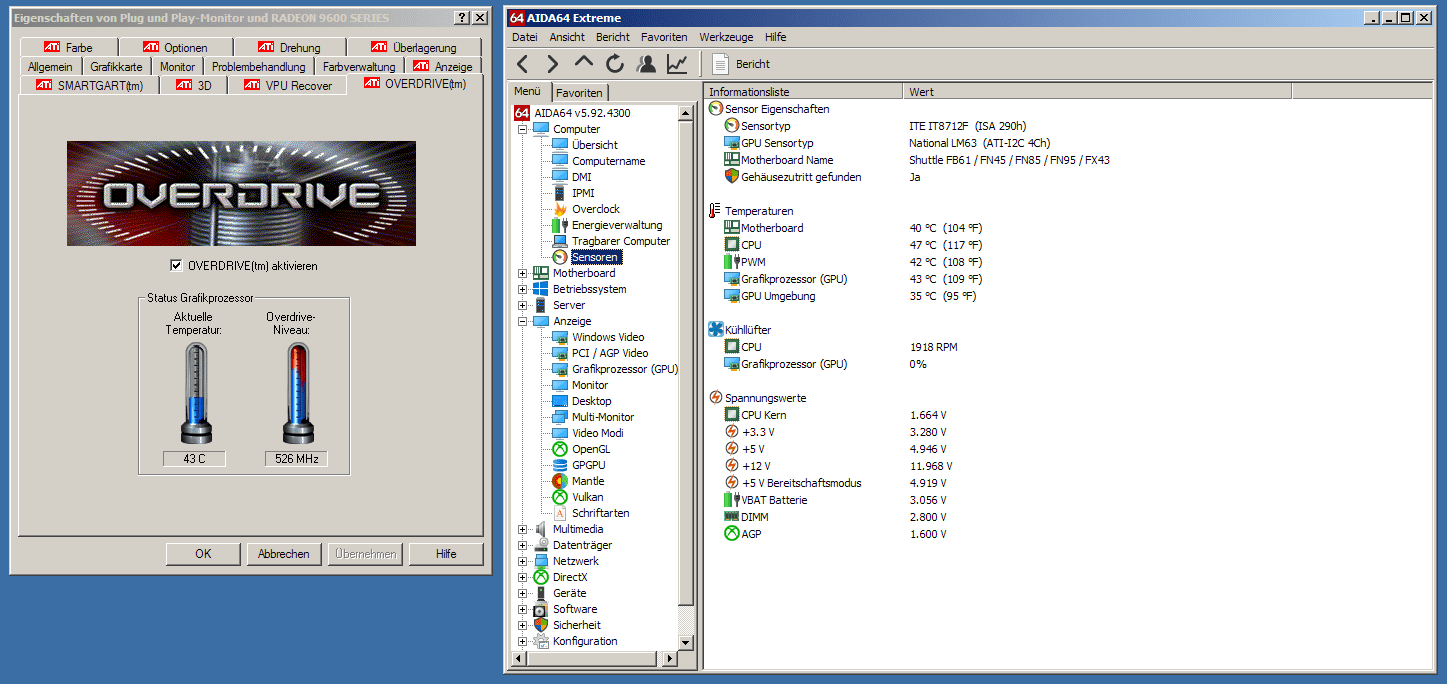Click the Abbrechen button
Viewport: 1447px width, 684px height.
[x=284, y=554]
